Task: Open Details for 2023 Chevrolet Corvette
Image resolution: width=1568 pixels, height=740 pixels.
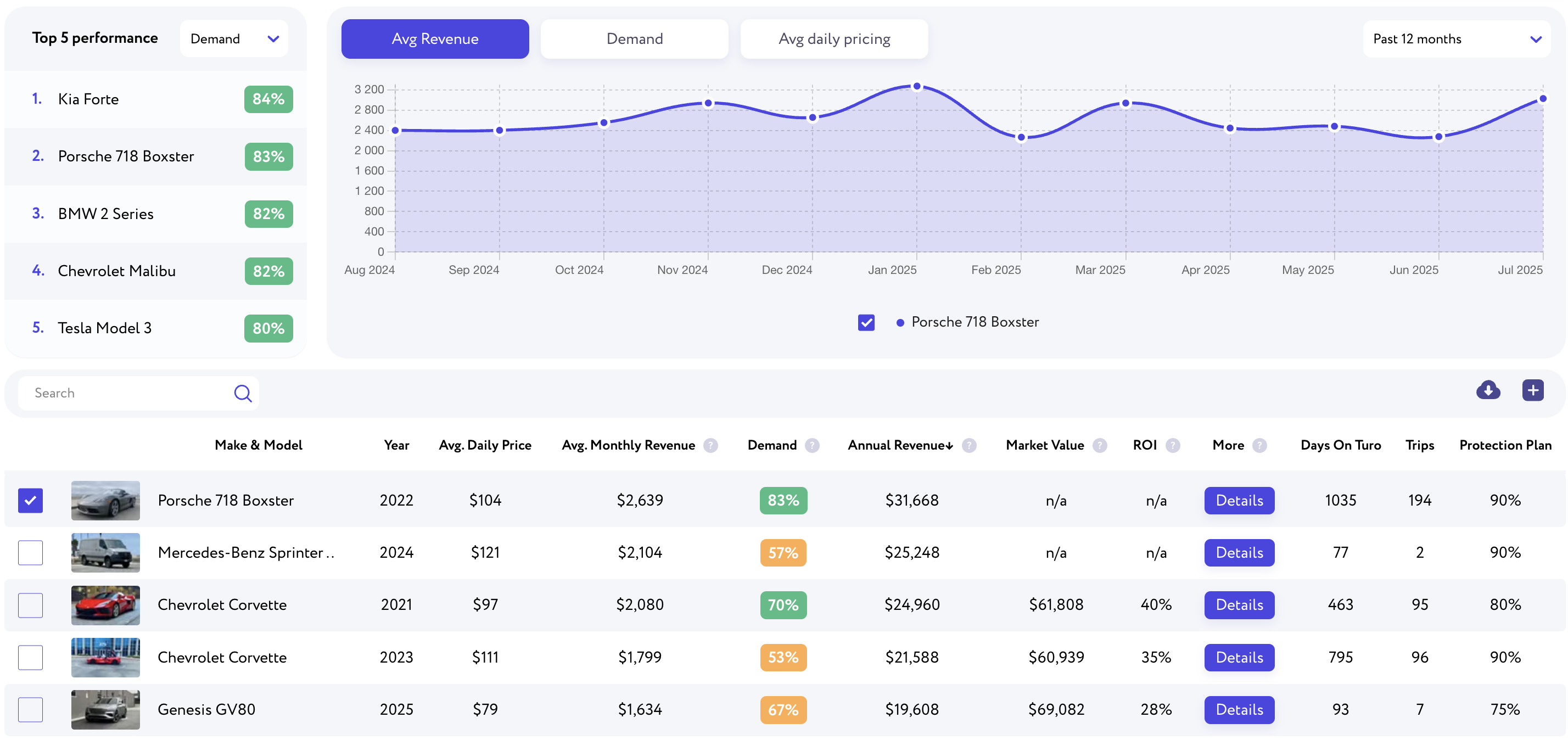Action: [x=1239, y=657]
